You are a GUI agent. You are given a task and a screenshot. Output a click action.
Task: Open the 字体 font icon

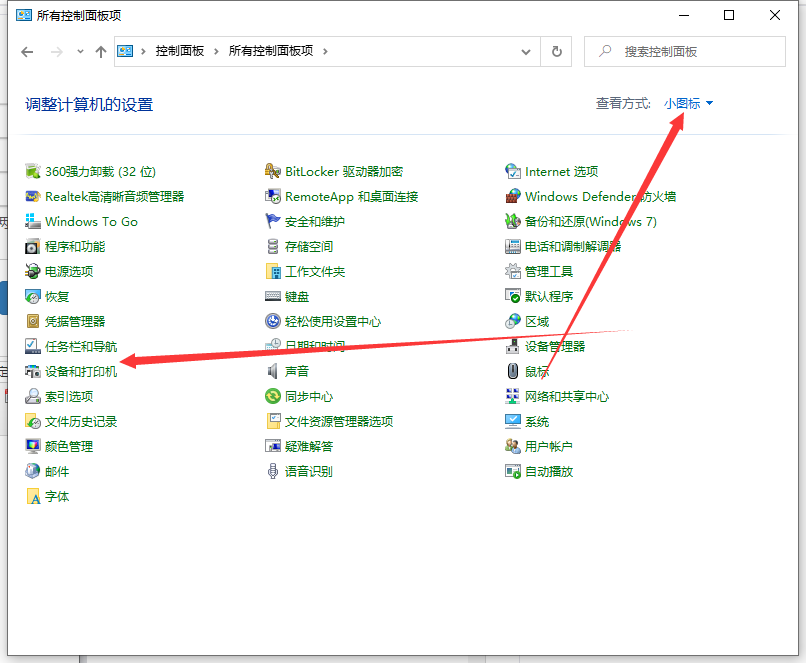pyautogui.click(x=32, y=497)
